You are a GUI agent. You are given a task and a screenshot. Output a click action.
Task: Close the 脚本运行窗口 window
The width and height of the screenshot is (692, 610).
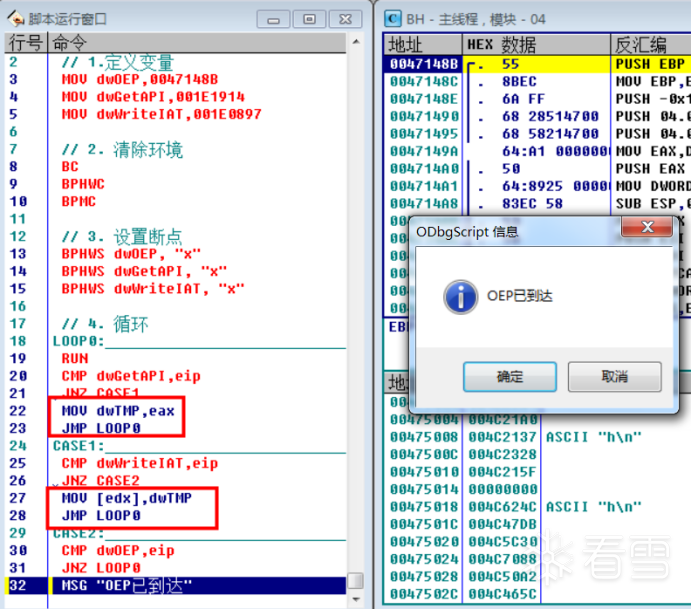coord(346,19)
